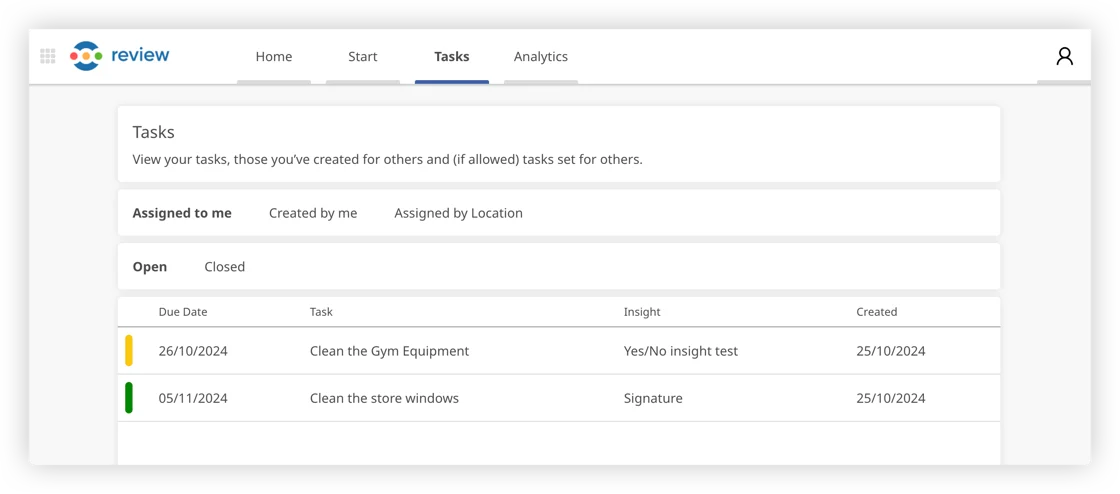Go to the Home tab
The height and width of the screenshot is (494, 1120).
[x=274, y=57]
